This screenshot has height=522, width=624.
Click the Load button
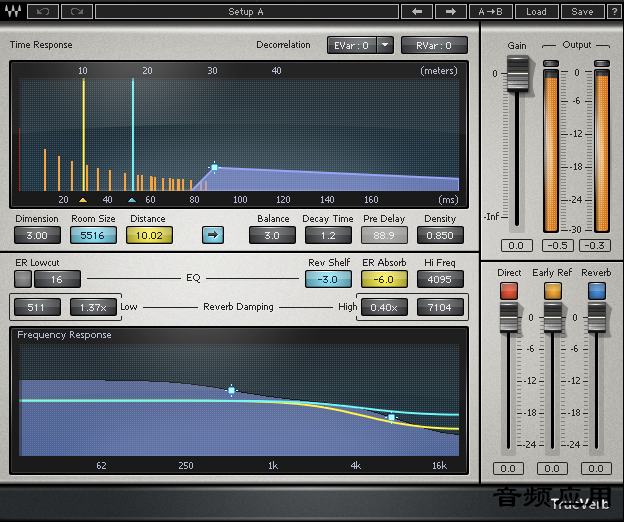click(536, 12)
